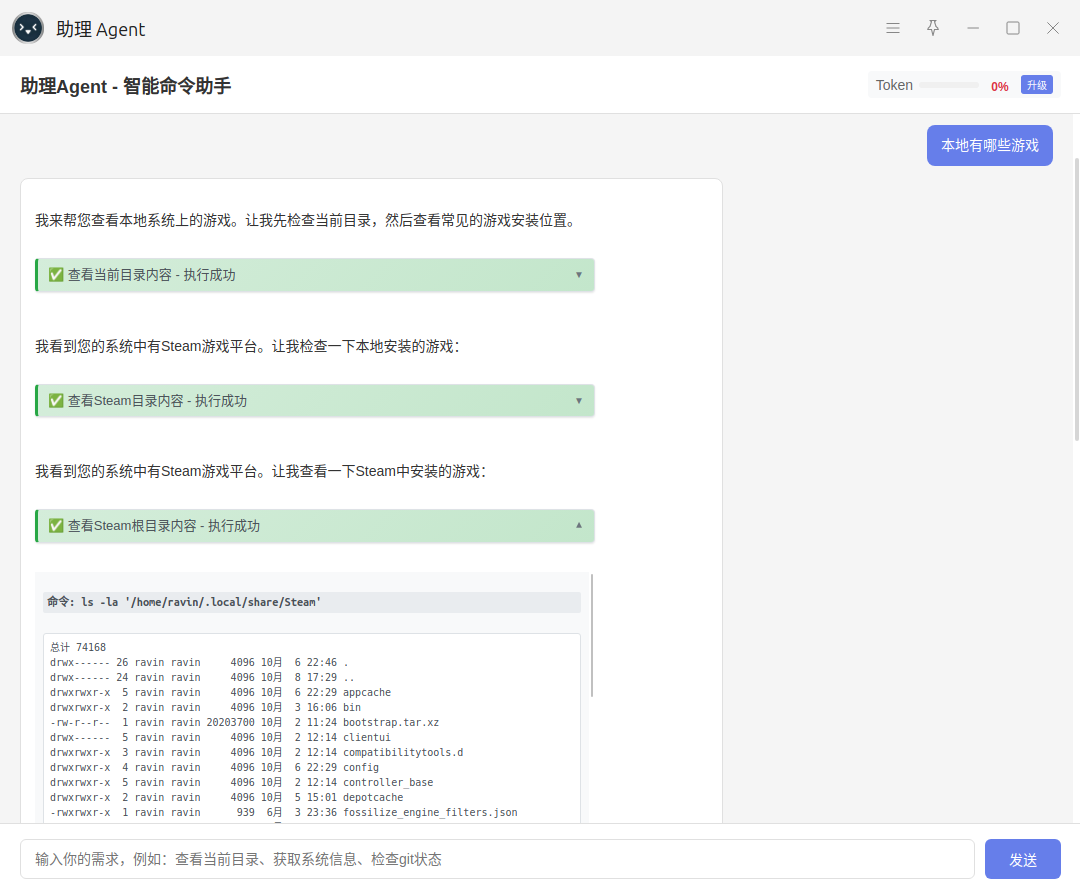Click green checkmark beside 查看Steam目录内容
Viewport: 1080px width, 893px height.
[x=56, y=401]
